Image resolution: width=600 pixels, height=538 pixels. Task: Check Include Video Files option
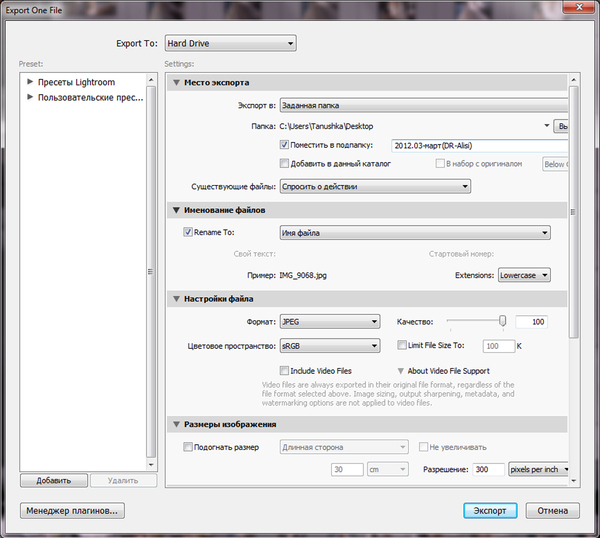coord(285,370)
